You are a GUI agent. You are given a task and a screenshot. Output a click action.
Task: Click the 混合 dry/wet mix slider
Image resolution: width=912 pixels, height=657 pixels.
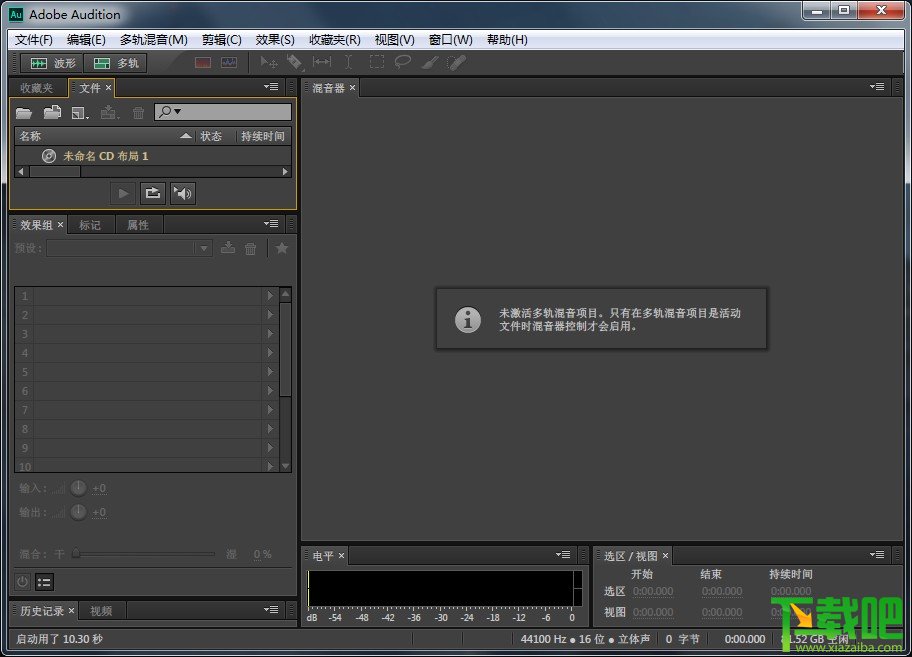pos(144,554)
